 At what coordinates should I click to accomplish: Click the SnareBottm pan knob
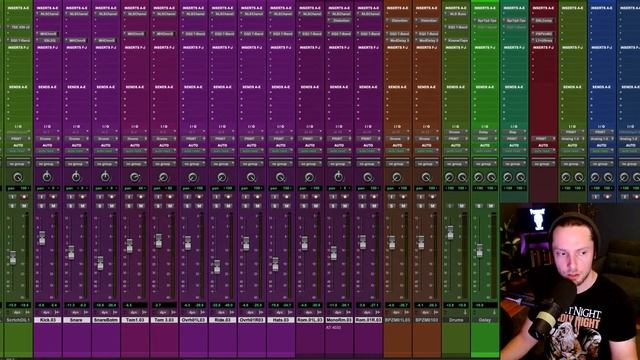coord(105,177)
